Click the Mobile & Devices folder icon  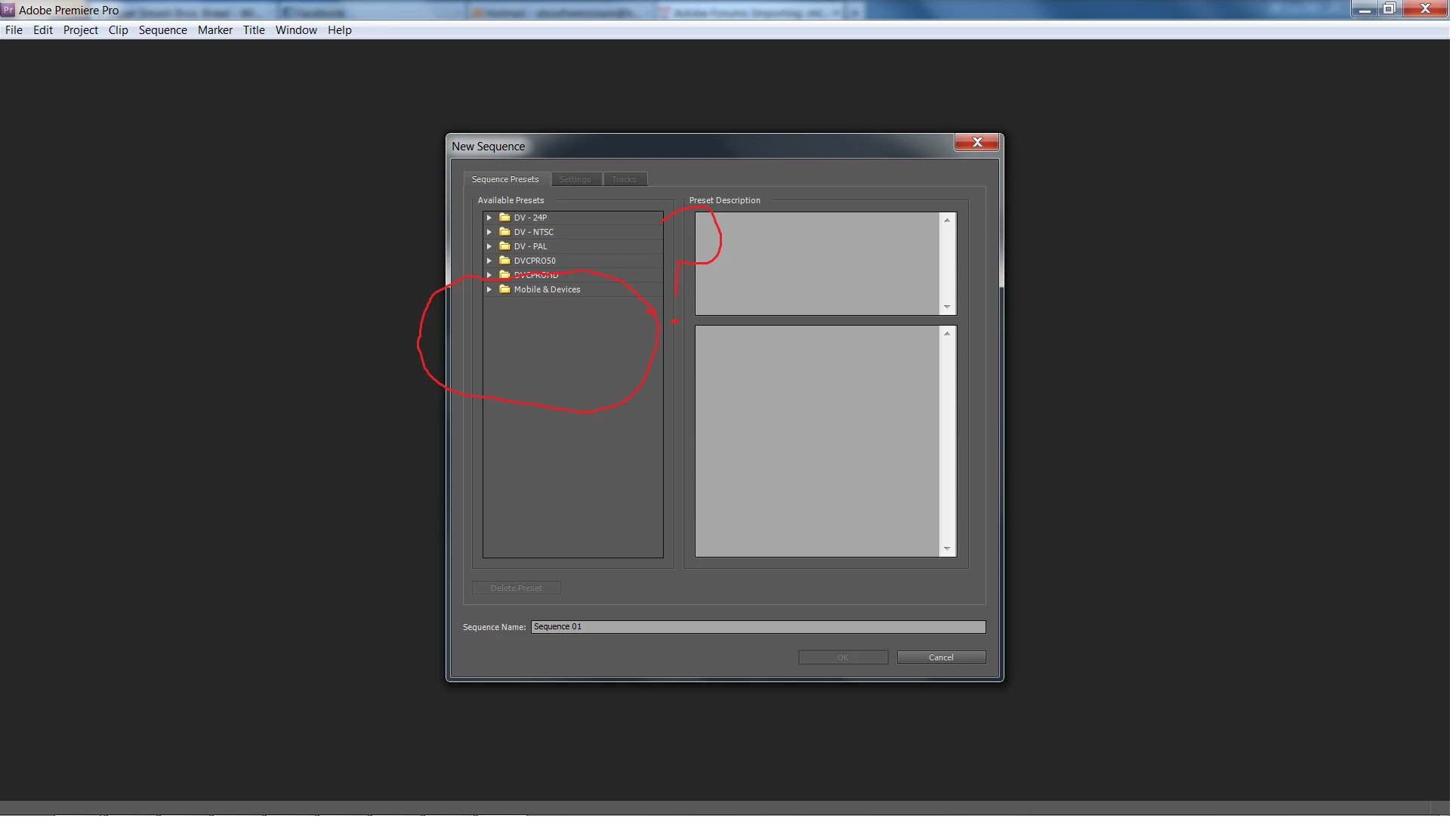504,289
